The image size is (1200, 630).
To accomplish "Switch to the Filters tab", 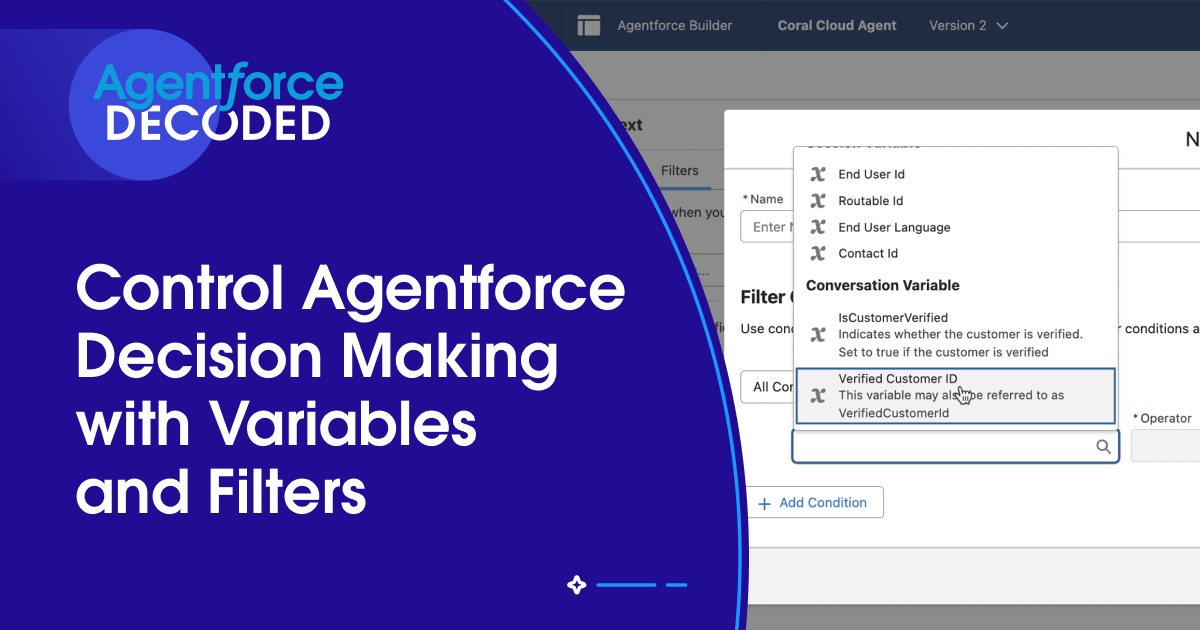I will [680, 171].
